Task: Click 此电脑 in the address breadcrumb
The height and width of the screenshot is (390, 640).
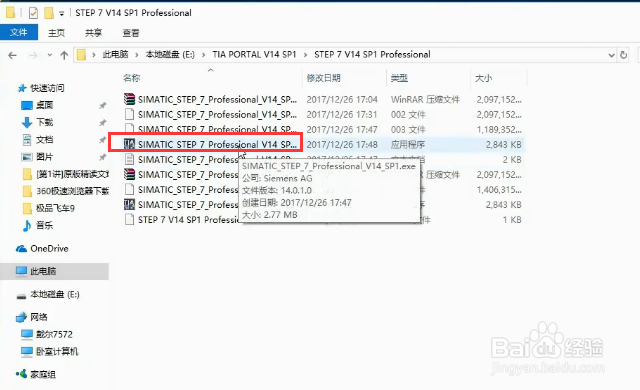Action: coord(115,55)
